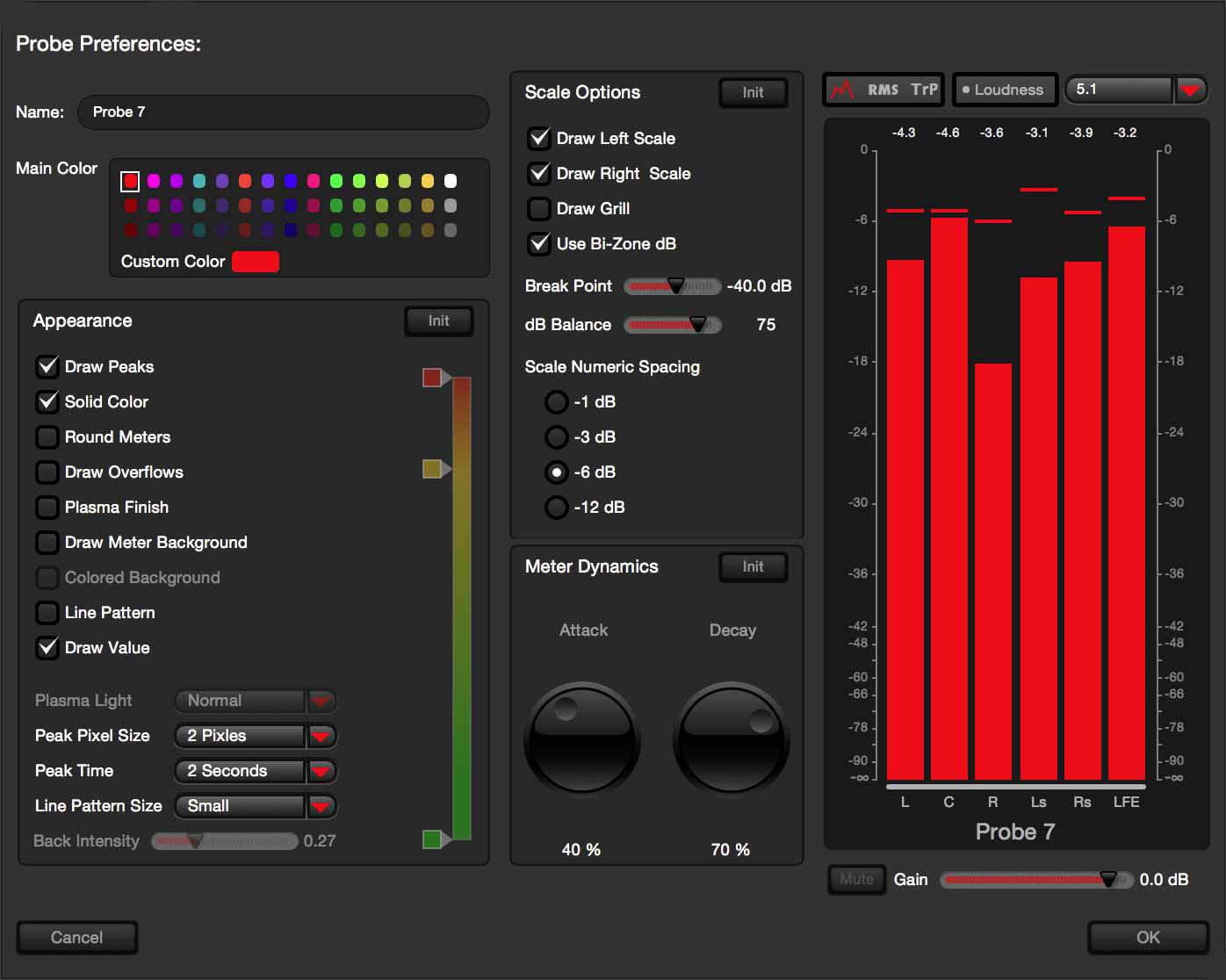Viewport: 1226px width, 980px height.
Task: Select -3 dB scale spacing
Action: click(557, 436)
